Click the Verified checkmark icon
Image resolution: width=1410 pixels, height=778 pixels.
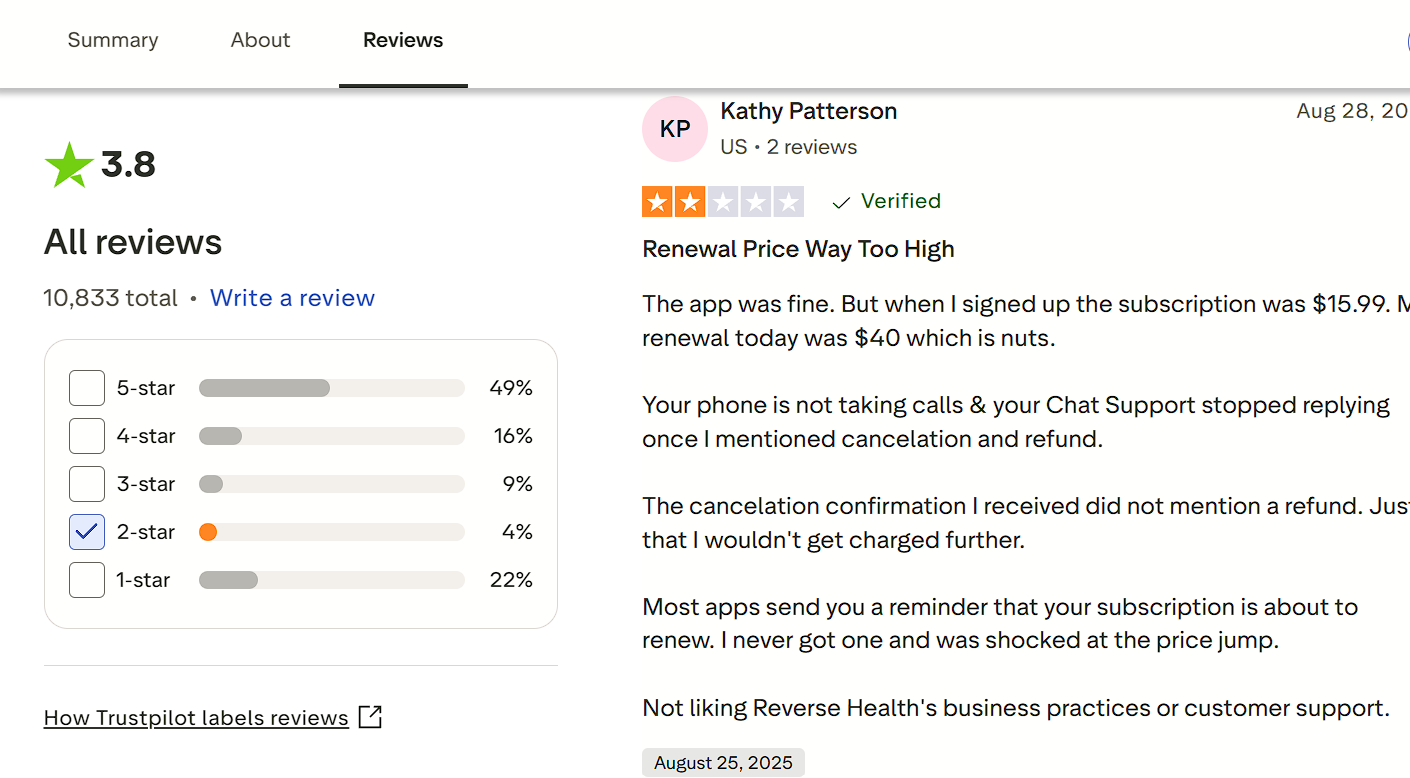(x=842, y=202)
